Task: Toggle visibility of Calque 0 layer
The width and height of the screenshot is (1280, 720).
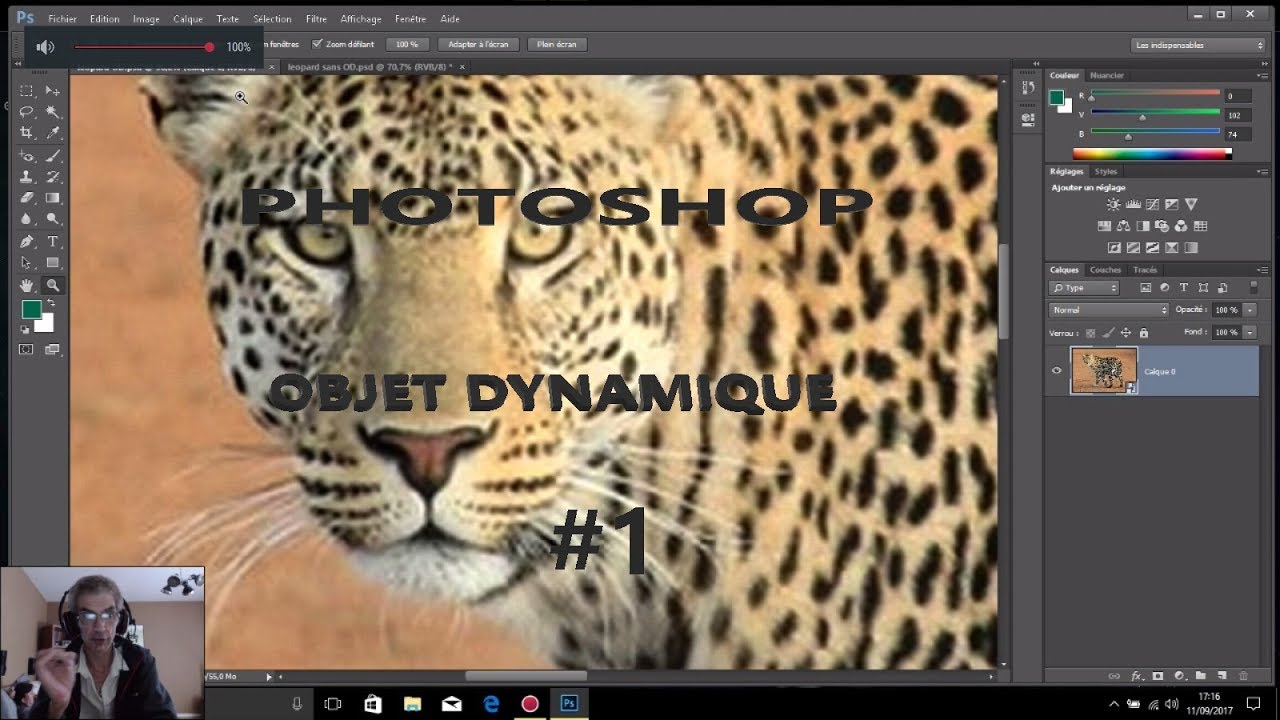Action: (1056, 371)
